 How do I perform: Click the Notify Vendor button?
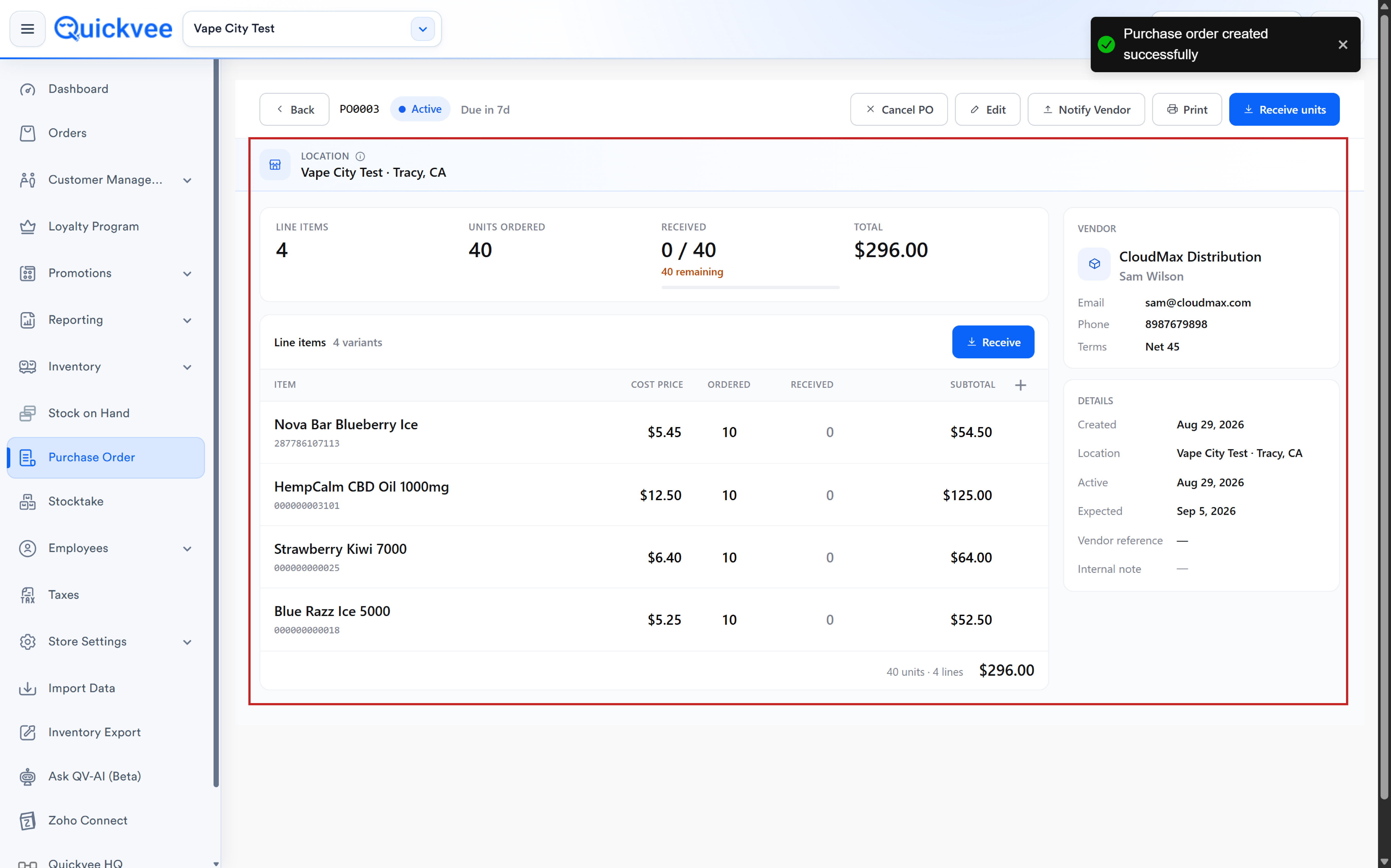[1085, 109]
